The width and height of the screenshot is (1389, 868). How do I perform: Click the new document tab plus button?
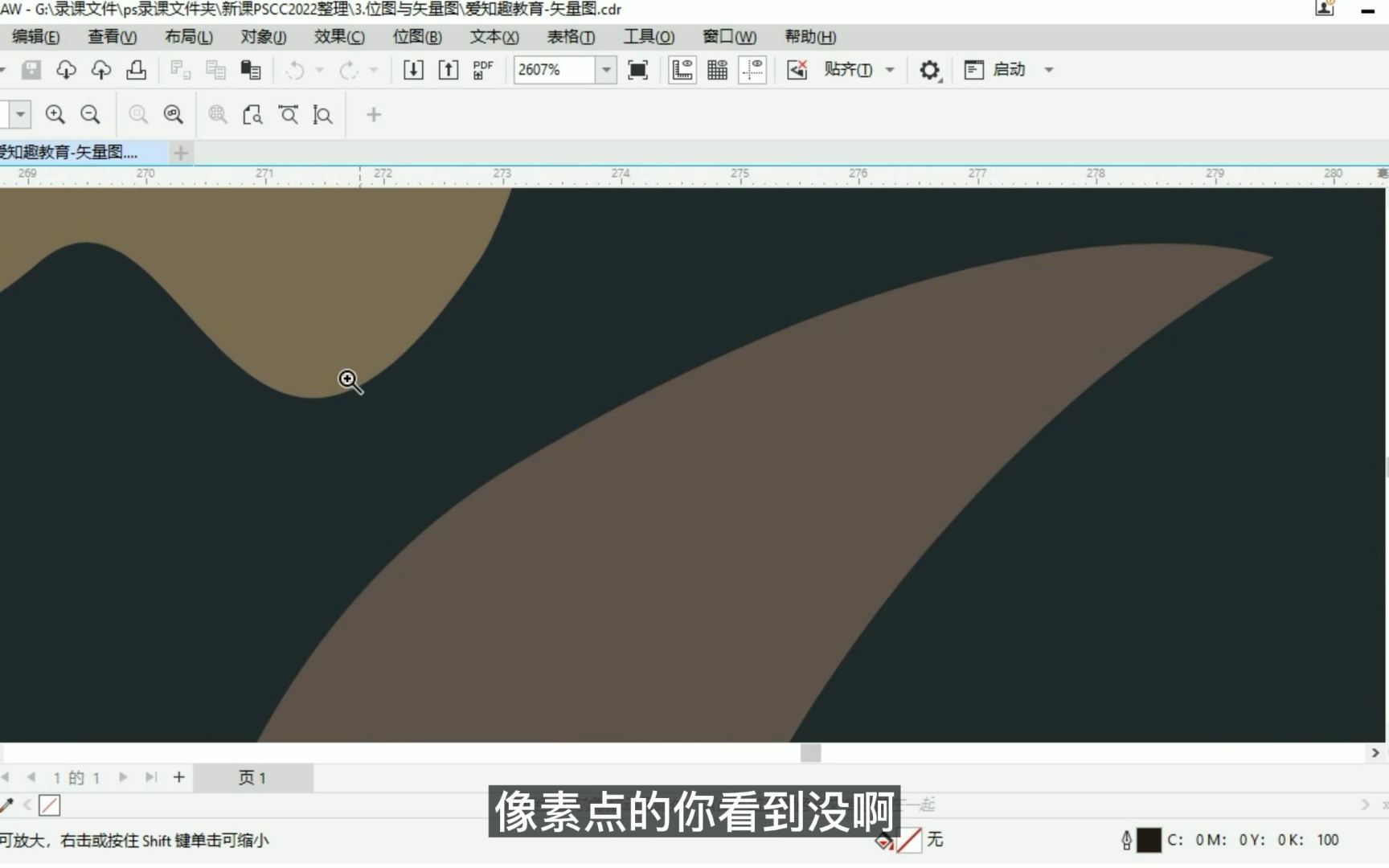click(x=181, y=153)
